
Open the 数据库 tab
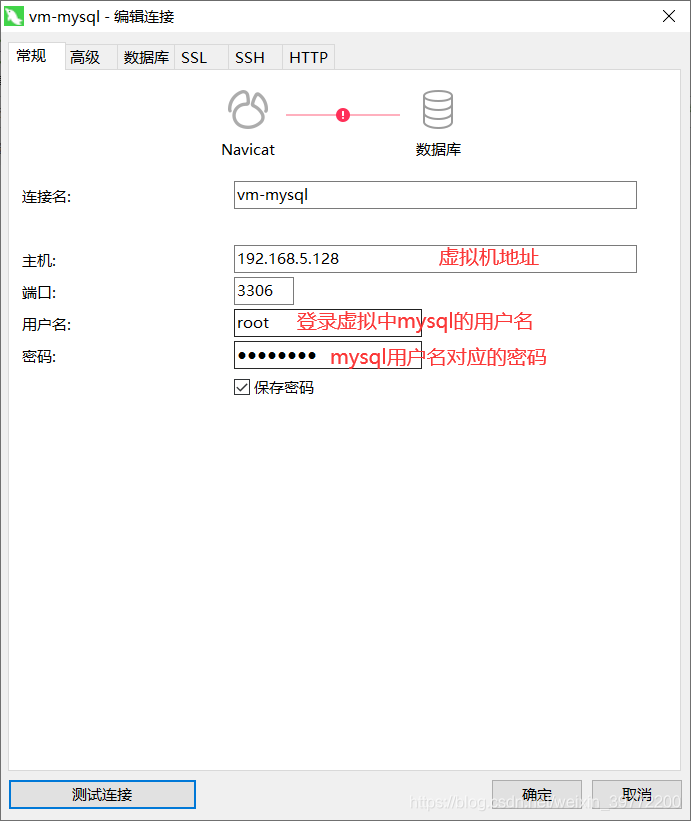point(146,57)
